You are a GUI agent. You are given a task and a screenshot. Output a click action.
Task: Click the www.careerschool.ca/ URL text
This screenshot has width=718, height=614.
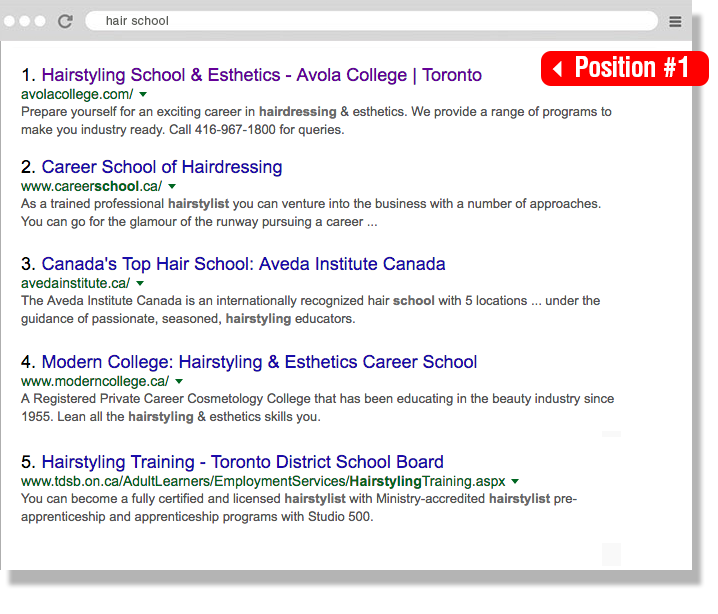point(91,186)
